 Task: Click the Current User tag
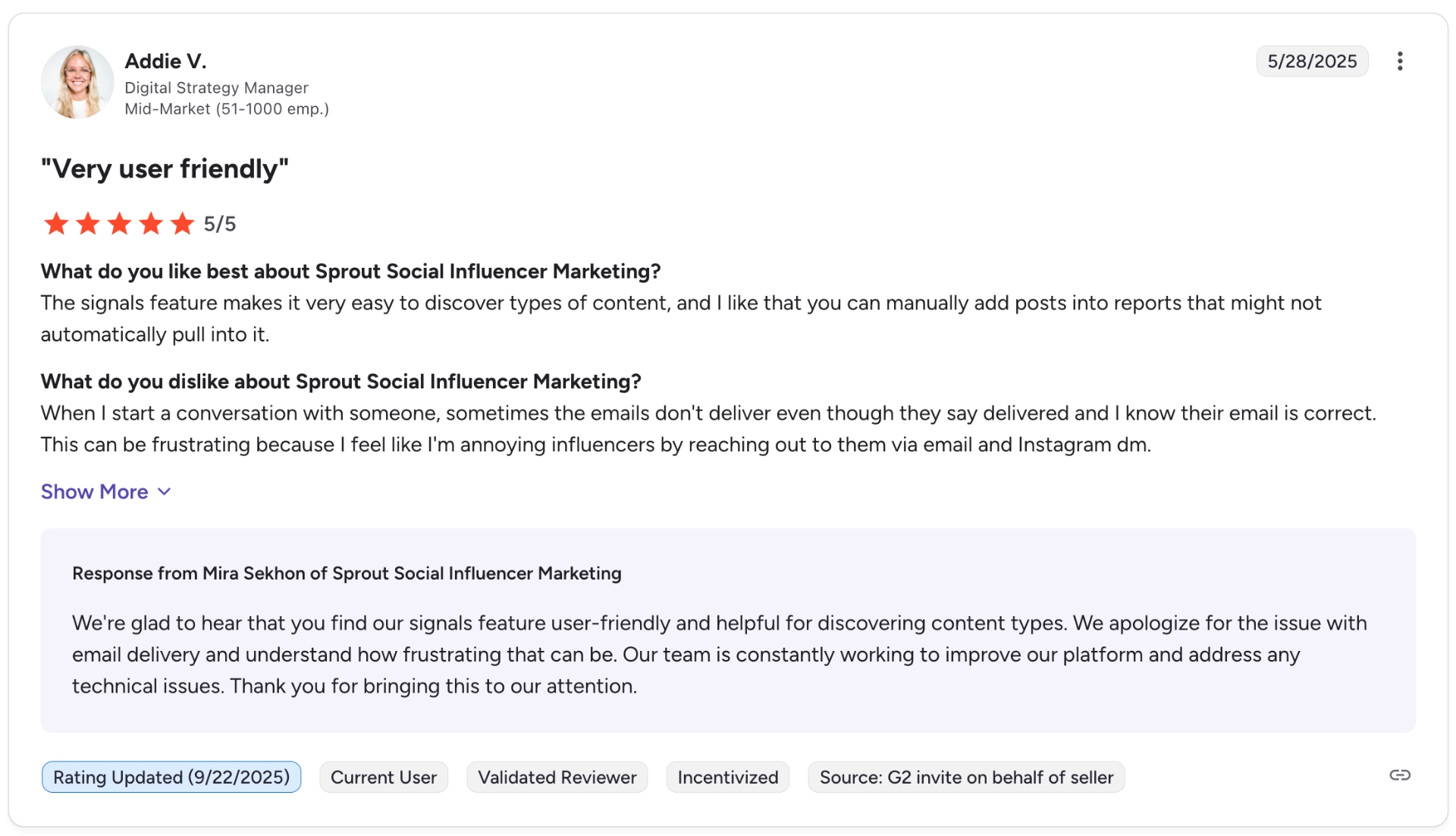tap(384, 777)
